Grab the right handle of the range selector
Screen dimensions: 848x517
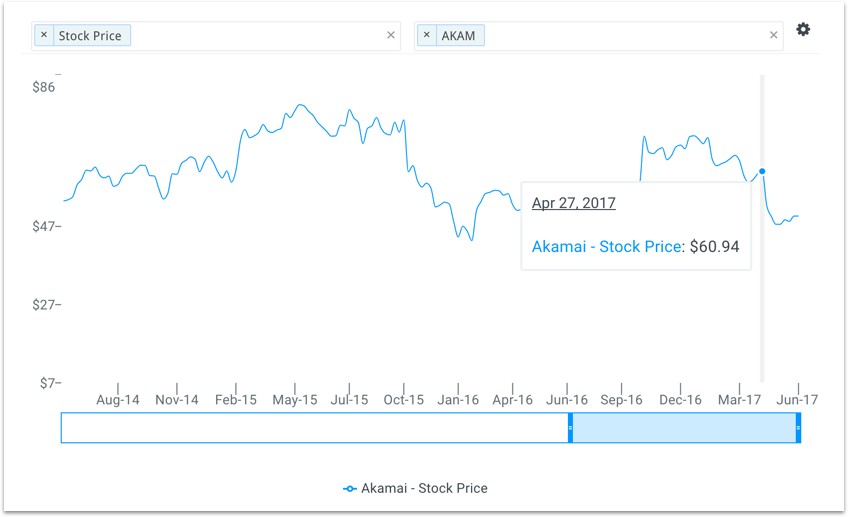(798, 427)
